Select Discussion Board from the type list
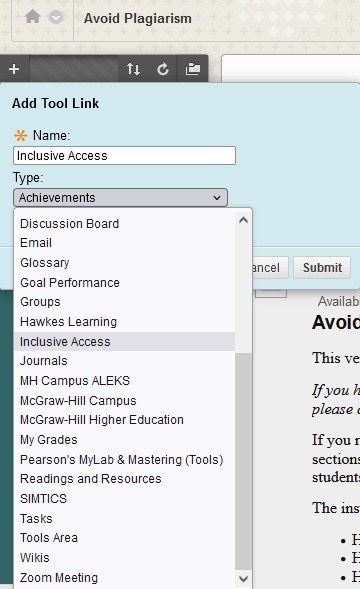 tap(124, 224)
